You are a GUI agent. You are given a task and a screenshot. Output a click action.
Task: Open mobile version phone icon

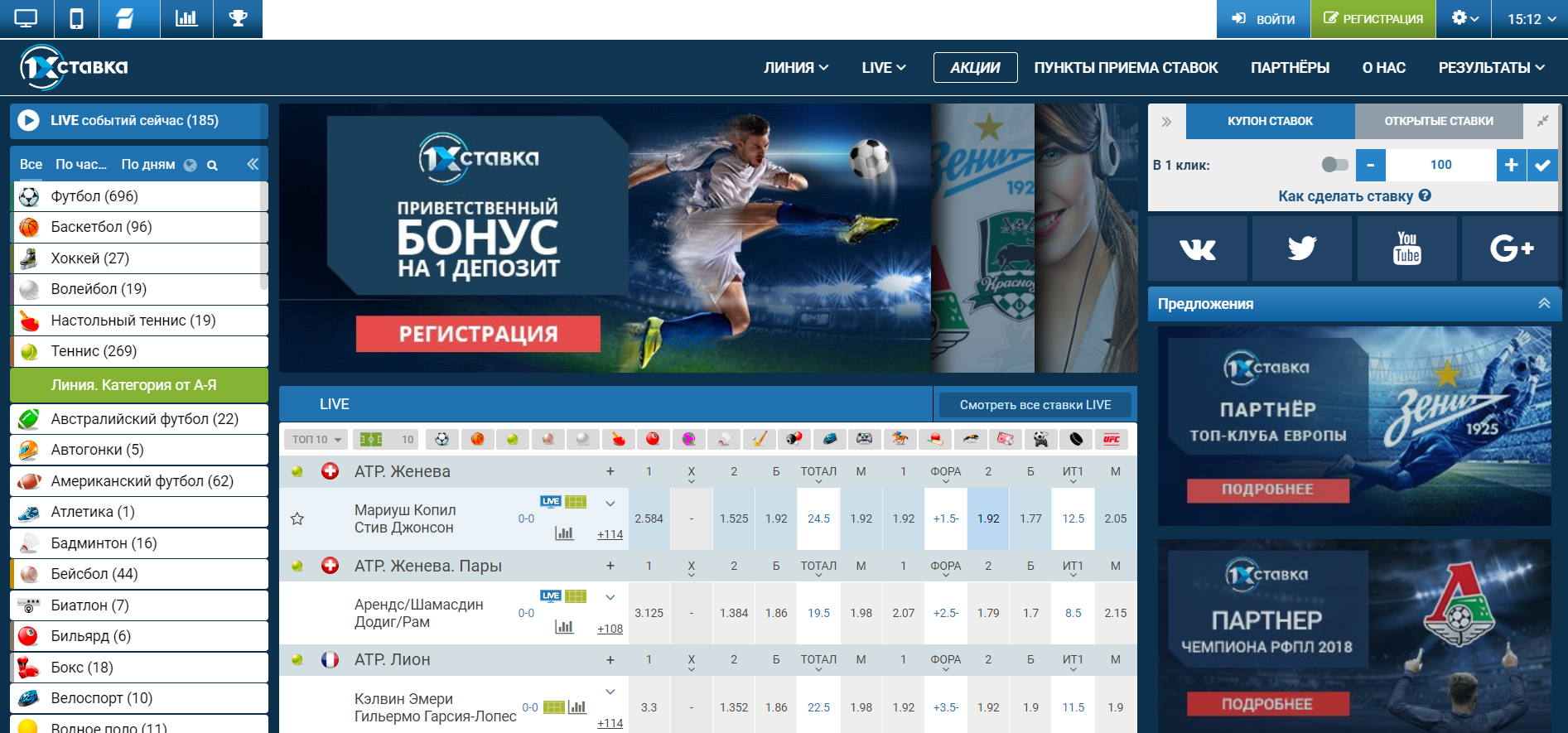76,18
